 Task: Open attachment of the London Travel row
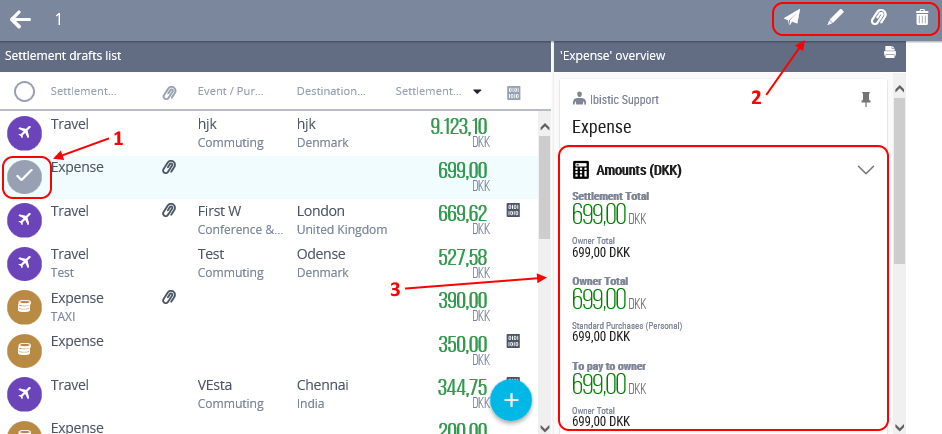tap(169, 210)
